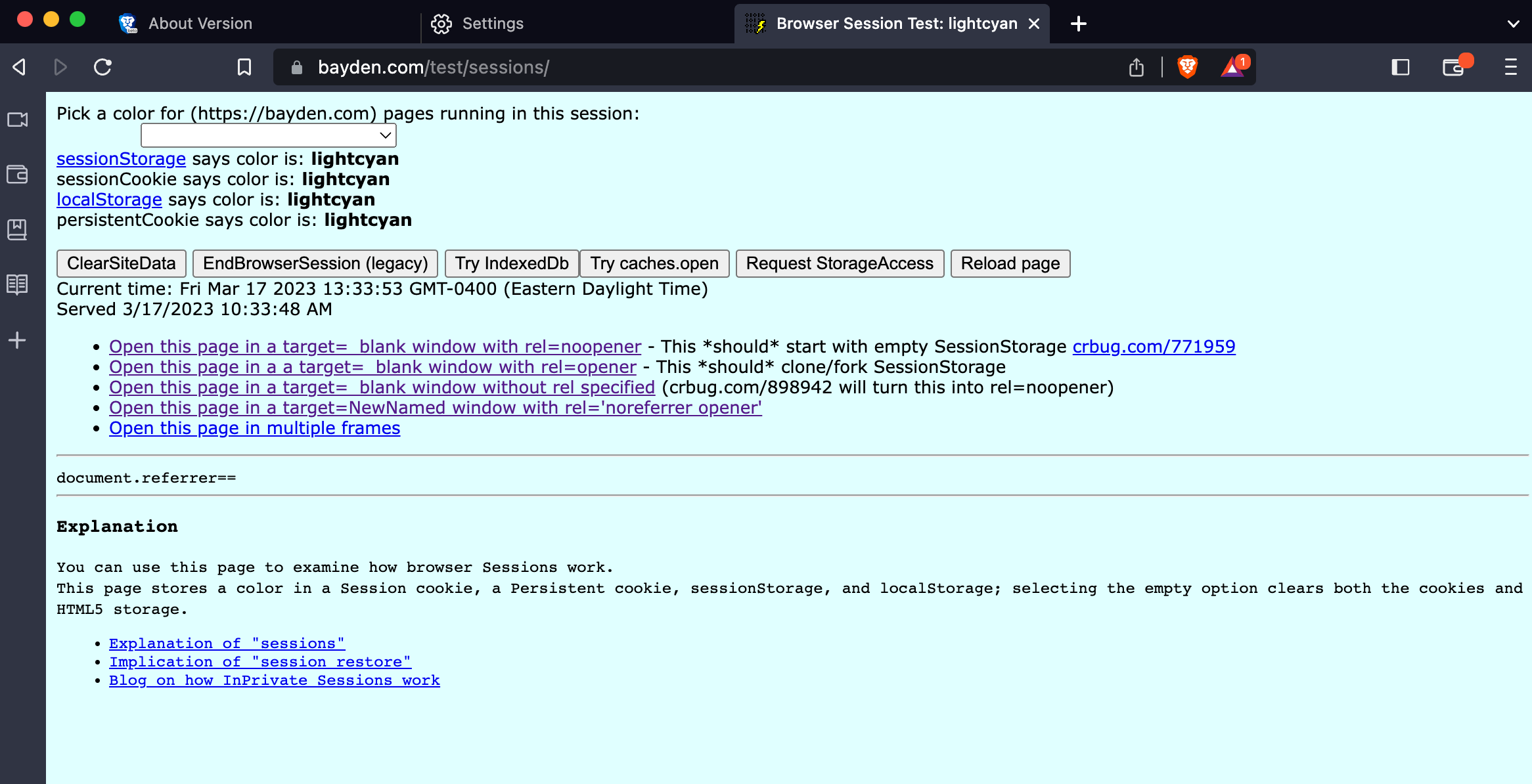Toggle the browser sidebar panel

[1401, 67]
